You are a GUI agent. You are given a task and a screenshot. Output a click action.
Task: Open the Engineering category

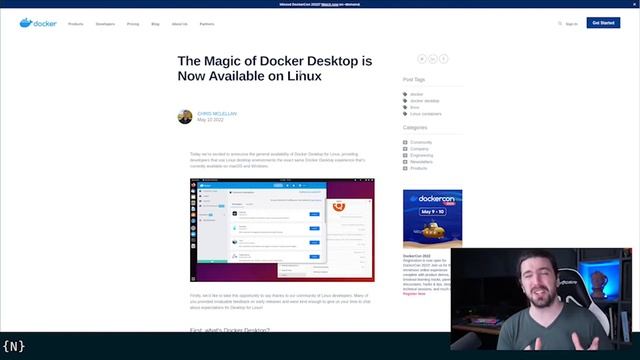(x=422, y=156)
